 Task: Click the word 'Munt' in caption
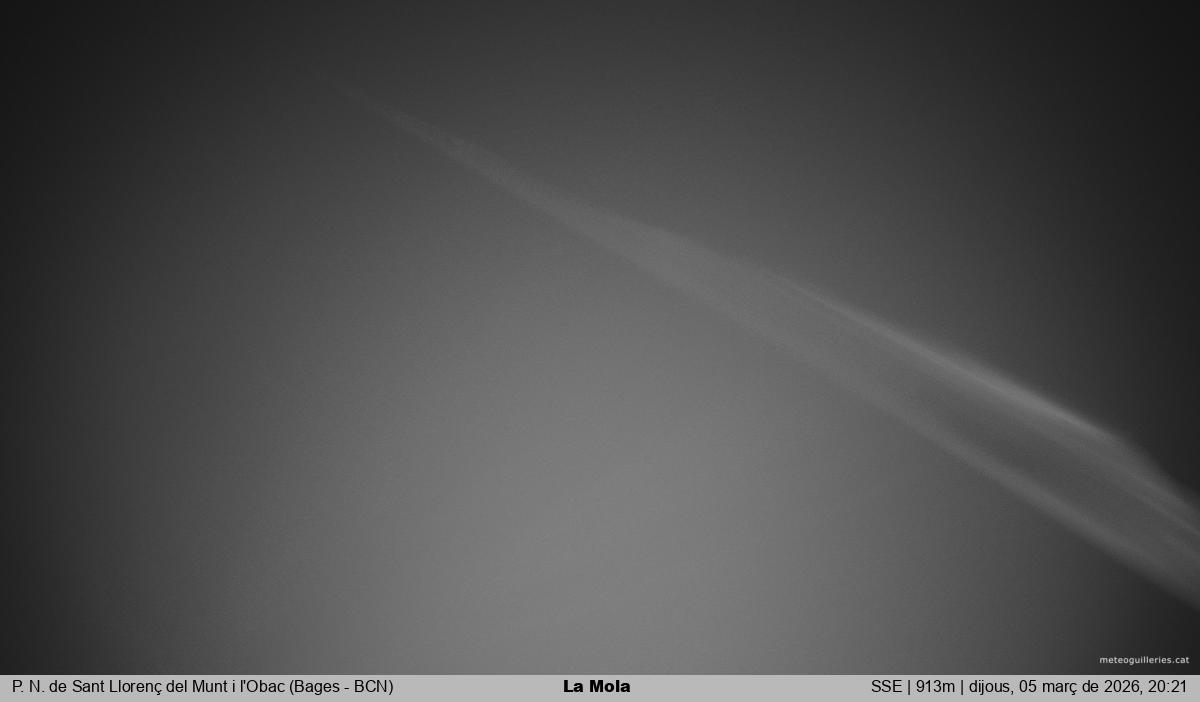click(208, 687)
